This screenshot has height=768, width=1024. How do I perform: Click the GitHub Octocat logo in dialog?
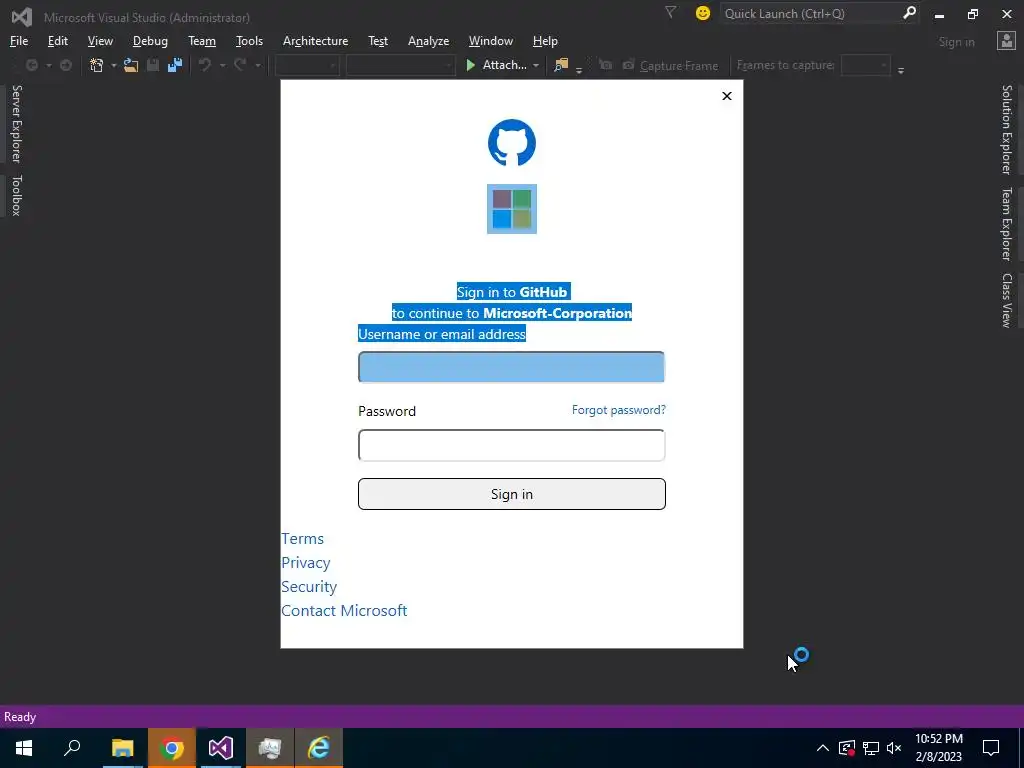point(512,142)
